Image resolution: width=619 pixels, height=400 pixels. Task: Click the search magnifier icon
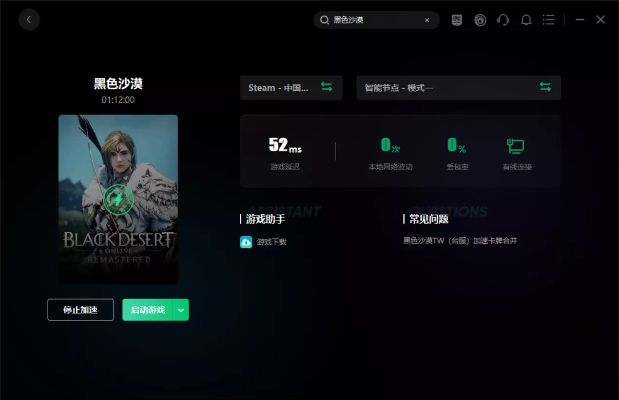(x=324, y=20)
